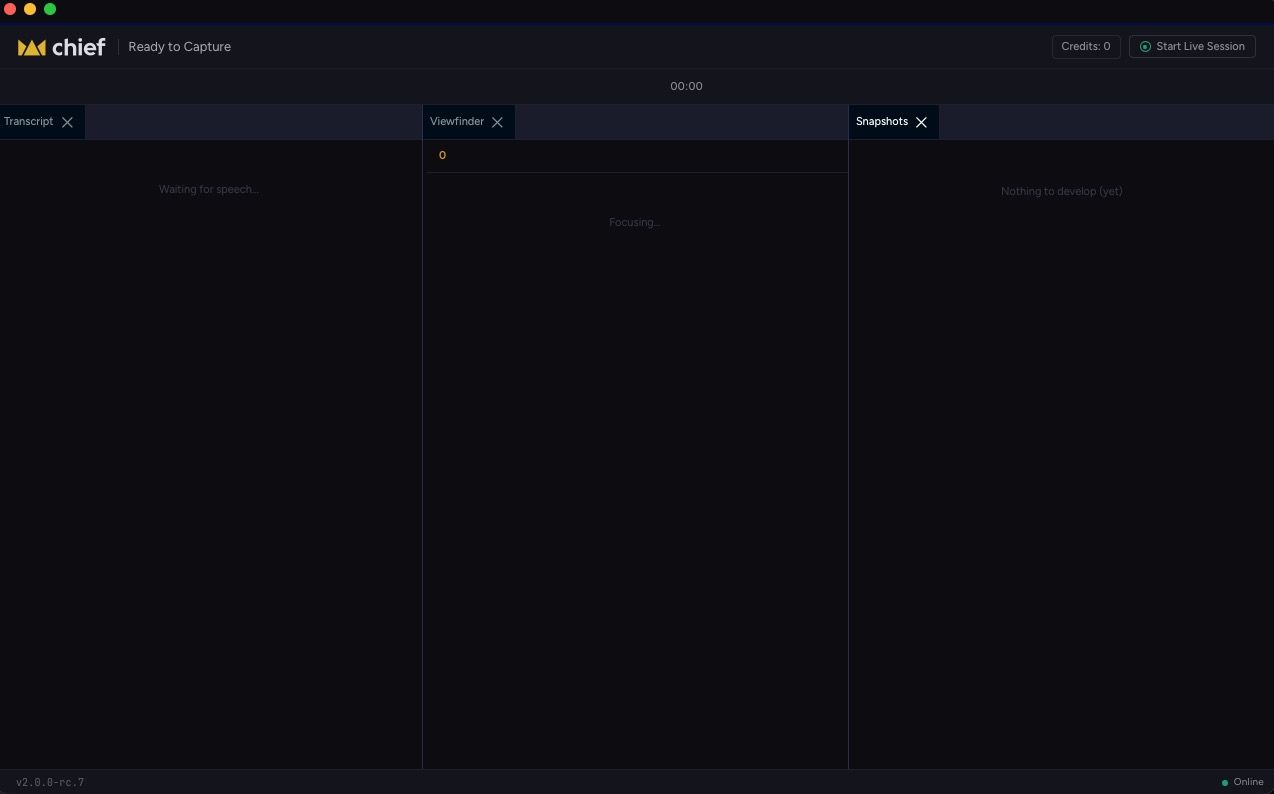Click the orange 0 counter in Viewfinder
The image size is (1274, 794).
coord(442,155)
